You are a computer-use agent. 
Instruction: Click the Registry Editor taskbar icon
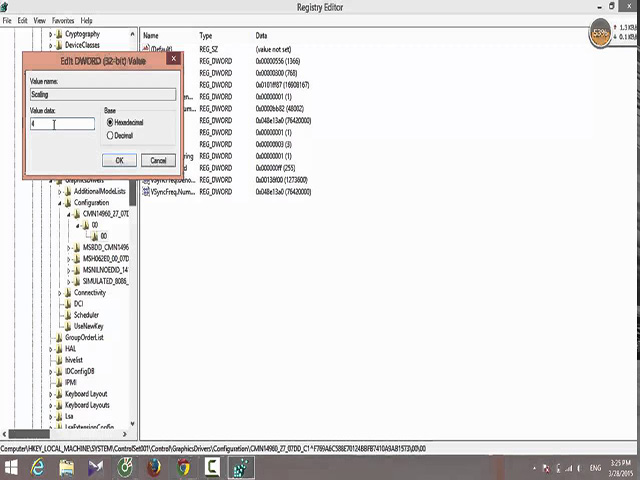point(241,467)
